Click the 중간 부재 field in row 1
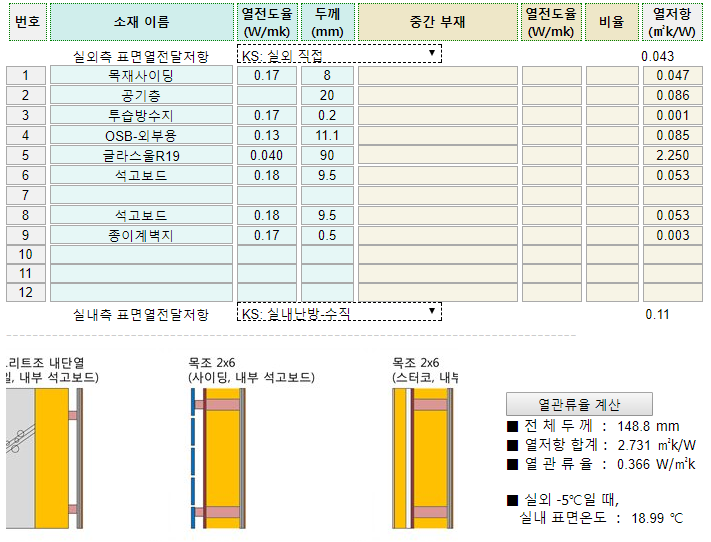Image resolution: width=711 pixels, height=542 pixels. click(437, 75)
